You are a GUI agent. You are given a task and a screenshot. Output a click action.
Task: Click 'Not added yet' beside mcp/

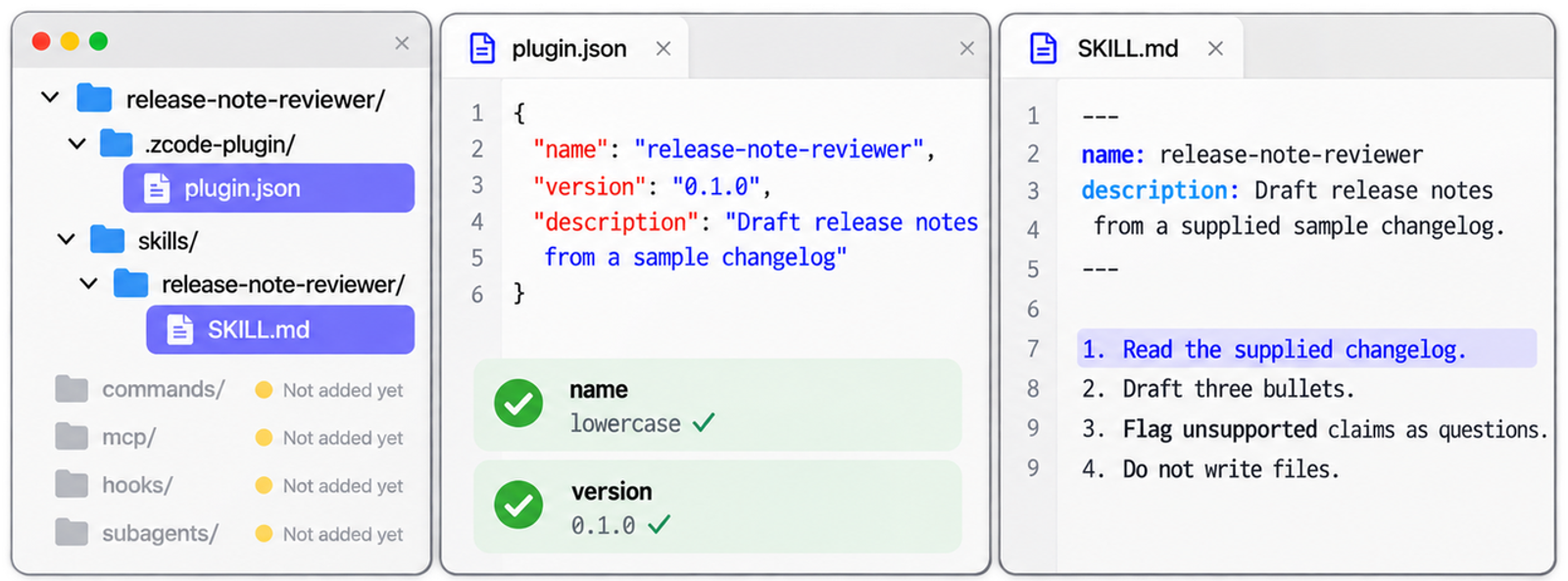[343, 438]
